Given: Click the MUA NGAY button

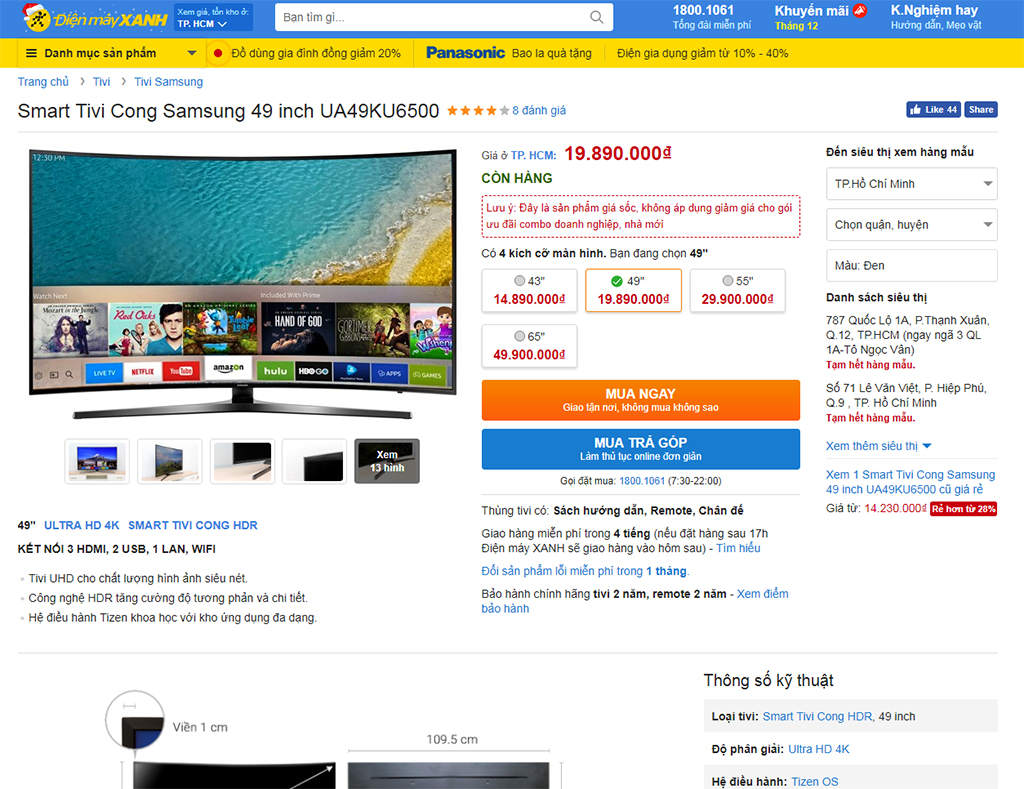Looking at the screenshot, I should [641, 400].
